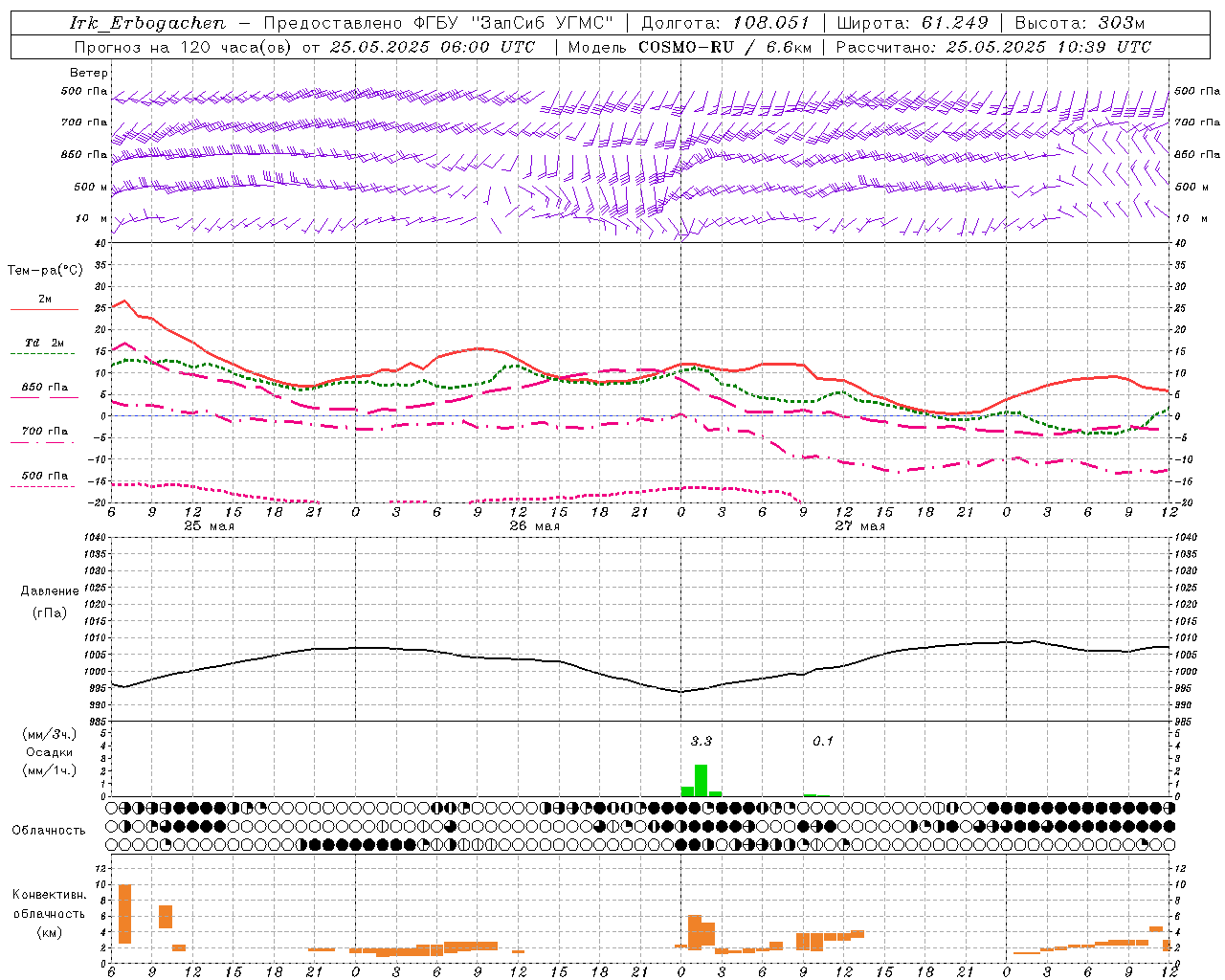Click the solid red line sample under "2м" legend

tap(44, 309)
